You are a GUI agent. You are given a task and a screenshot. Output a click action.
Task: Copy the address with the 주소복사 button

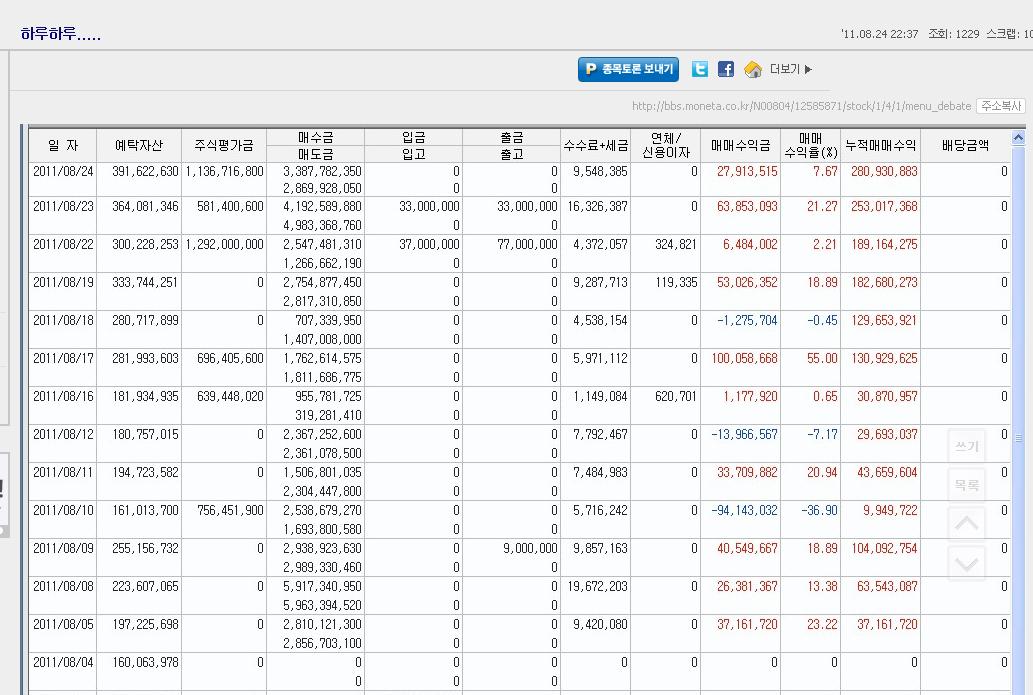[x=1001, y=106]
